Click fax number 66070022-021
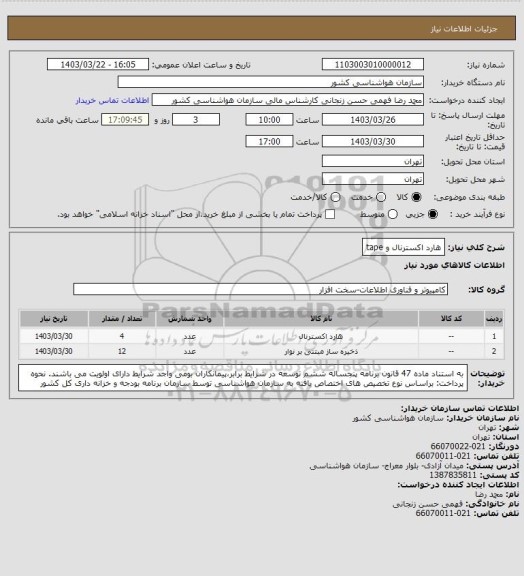This screenshot has width=524, height=576. tap(458, 447)
